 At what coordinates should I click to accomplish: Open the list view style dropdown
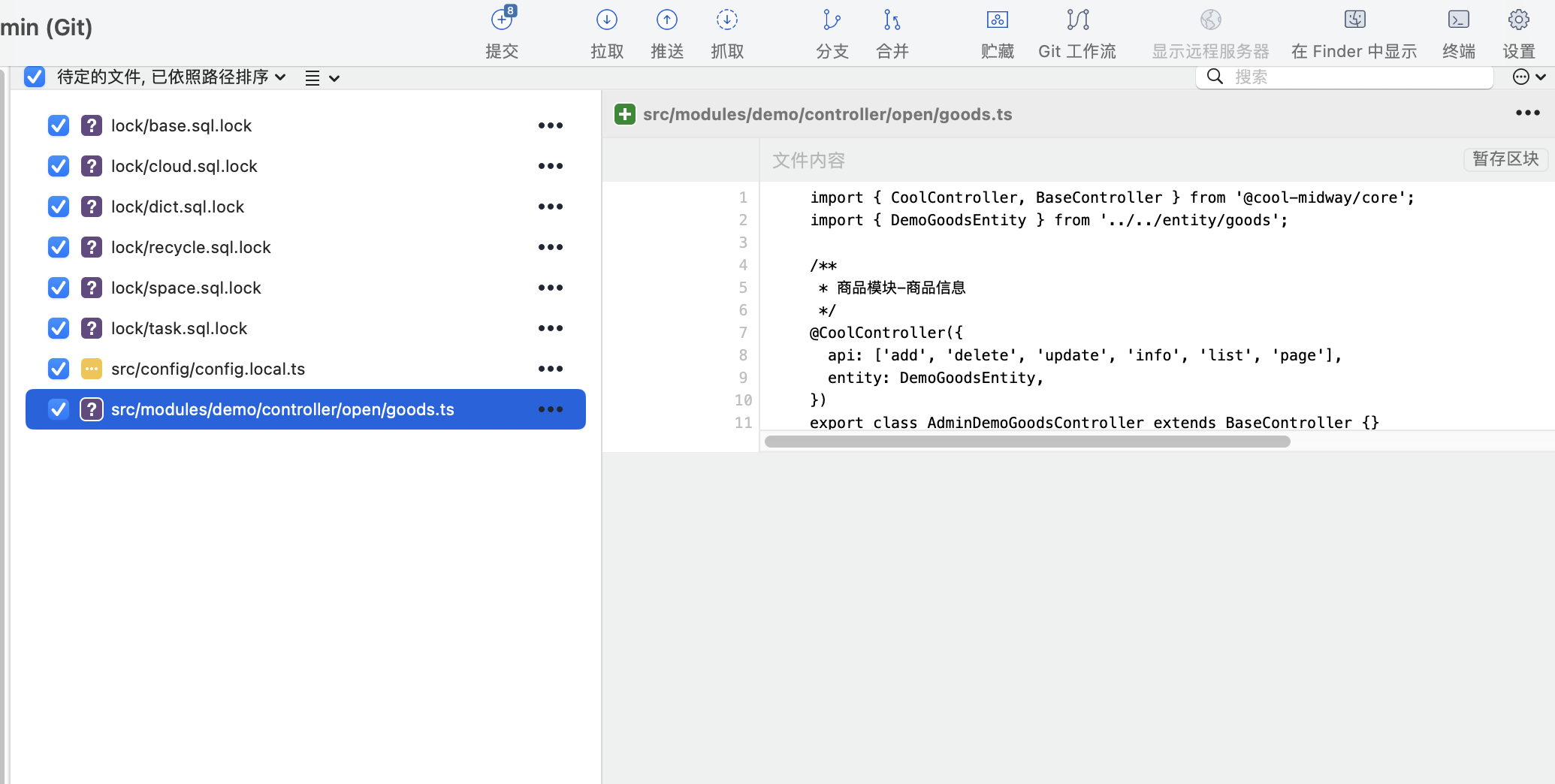[x=322, y=77]
